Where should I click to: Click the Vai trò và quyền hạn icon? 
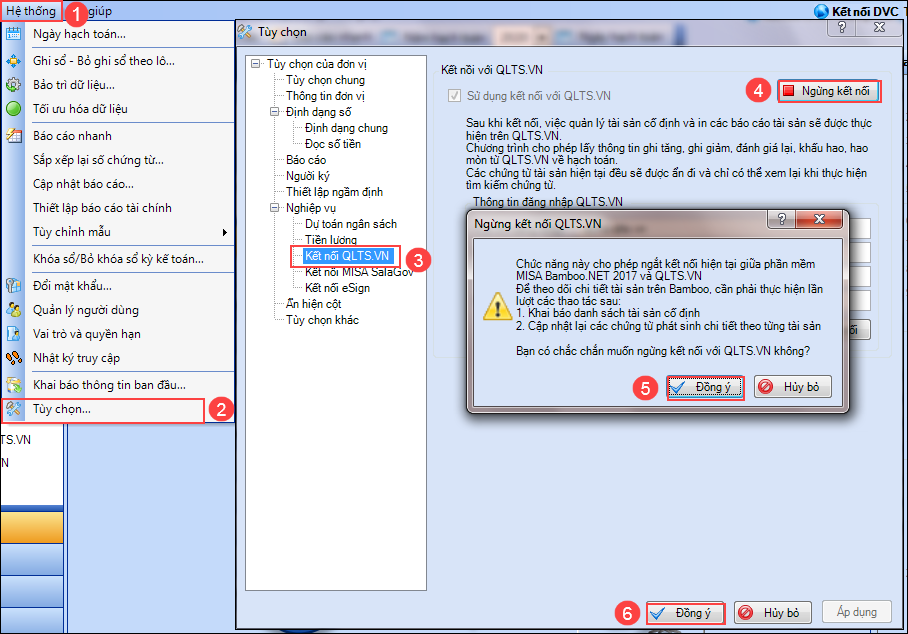tap(13, 334)
